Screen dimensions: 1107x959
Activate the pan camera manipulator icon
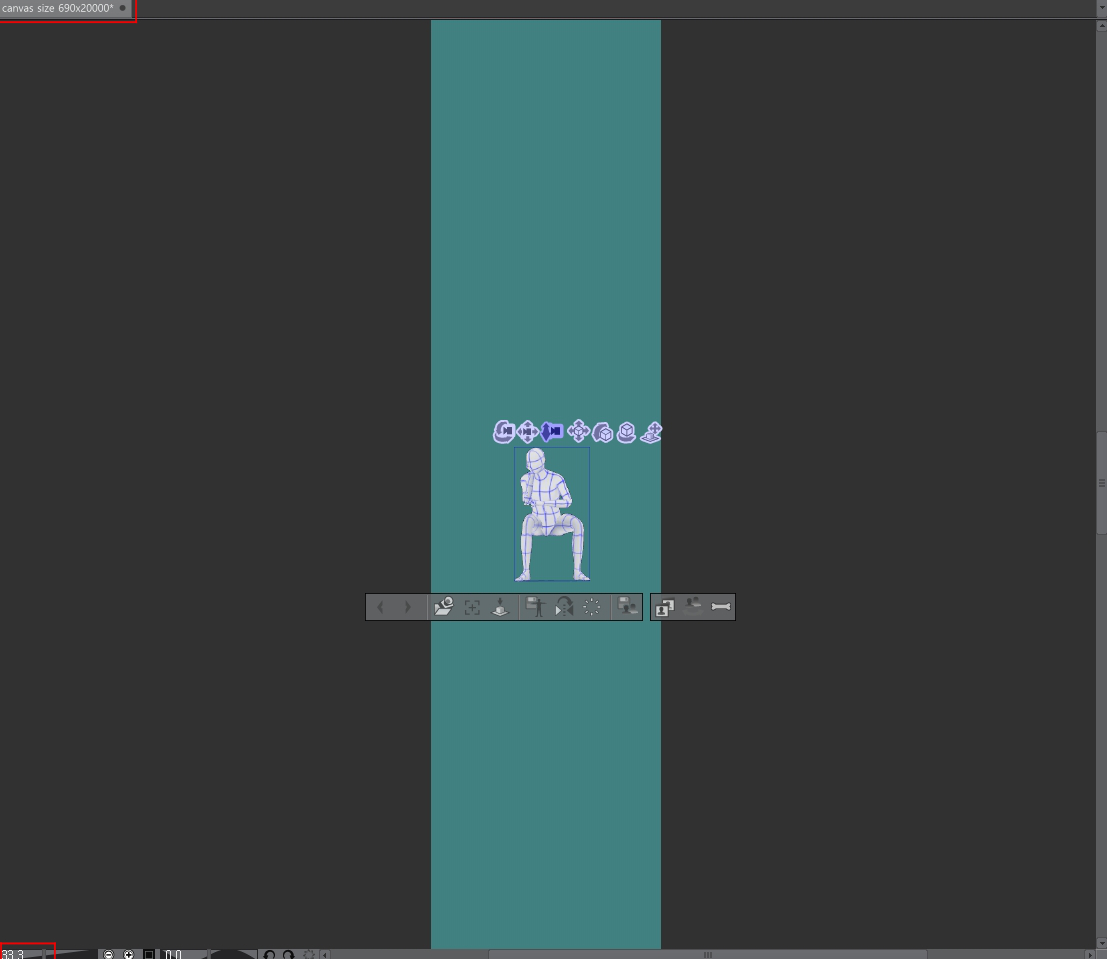point(527,431)
